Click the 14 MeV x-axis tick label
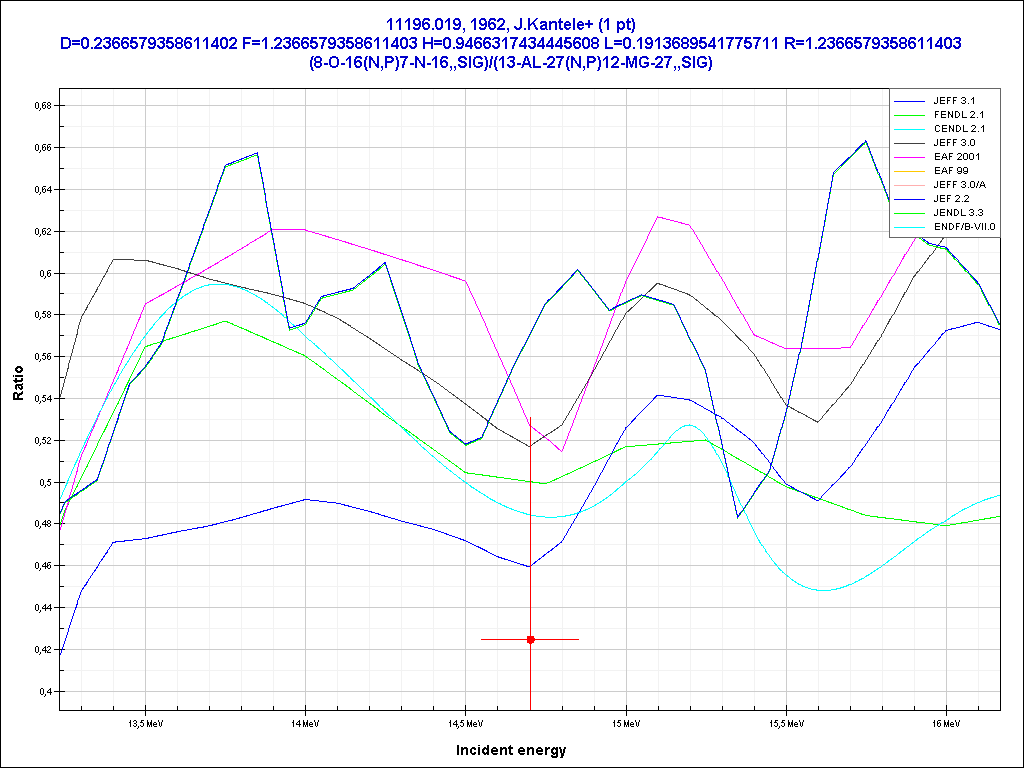Image resolution: width=1024 pixels, height=768 pixels. click(304, 722)
